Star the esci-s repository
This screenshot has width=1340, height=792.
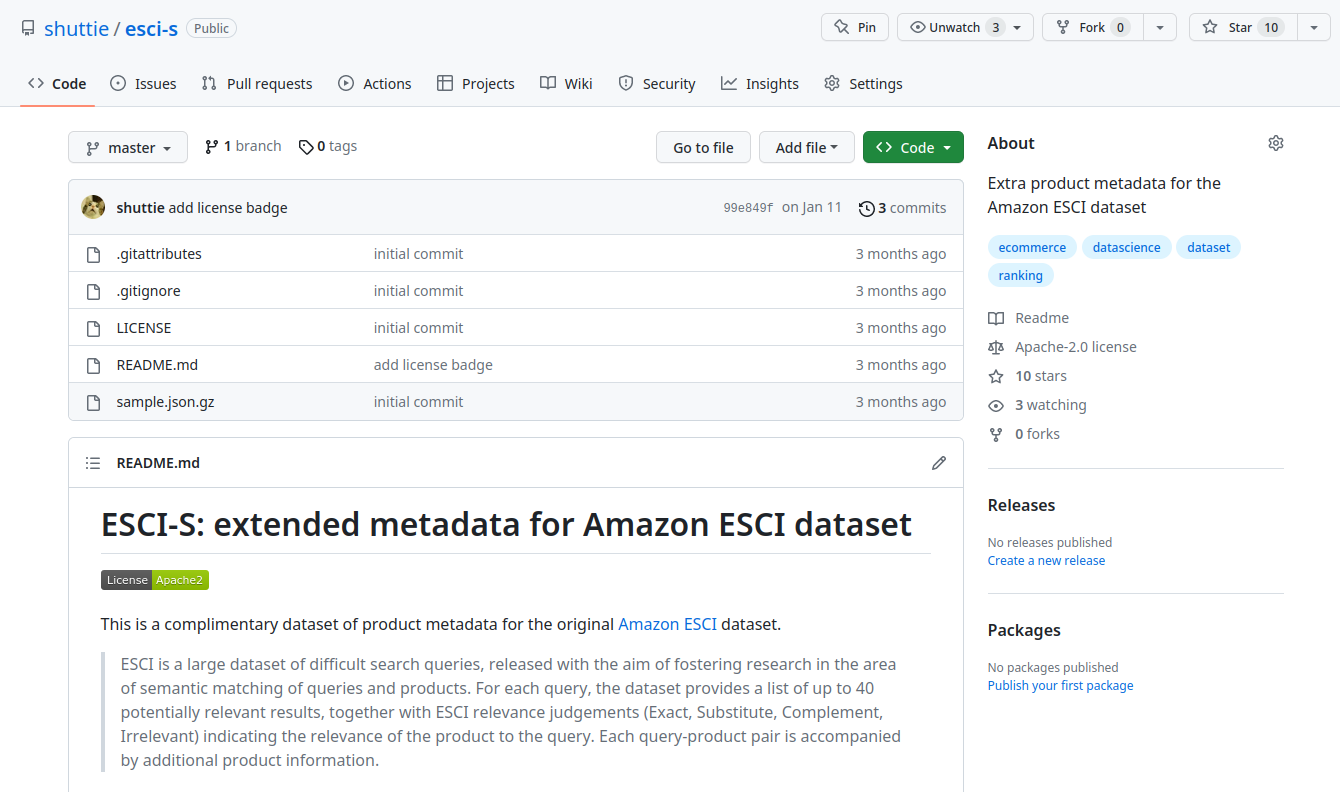[x=1243, y=27]
